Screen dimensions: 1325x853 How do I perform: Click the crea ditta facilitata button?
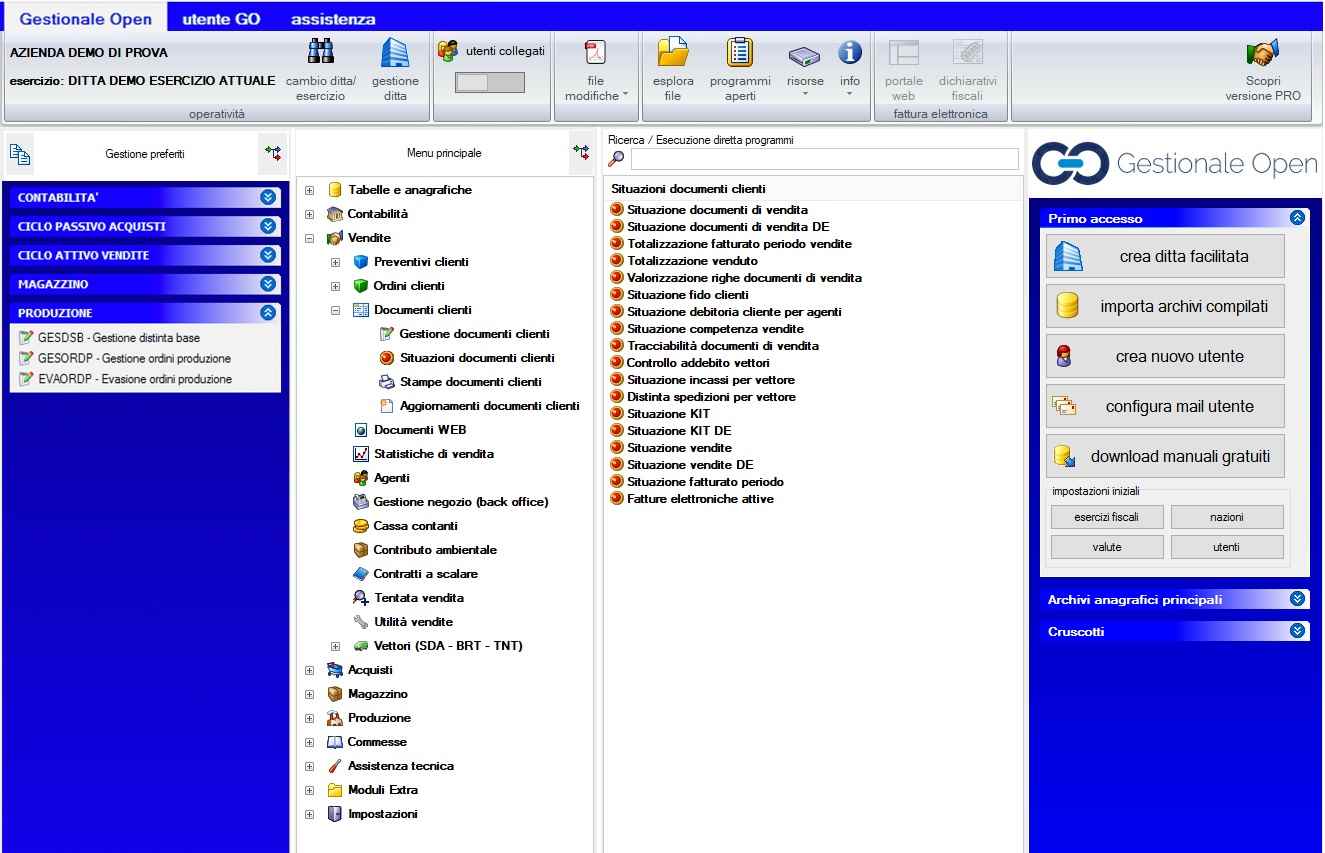pyautogui.click(x=1165, y=257)
